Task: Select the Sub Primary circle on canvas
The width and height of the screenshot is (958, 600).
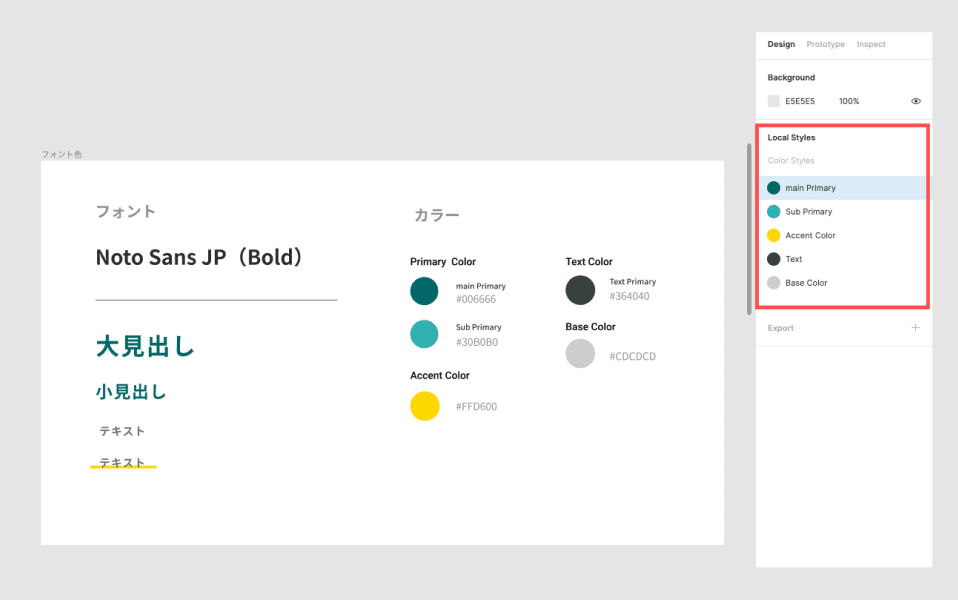Action: tap(424, 334)
